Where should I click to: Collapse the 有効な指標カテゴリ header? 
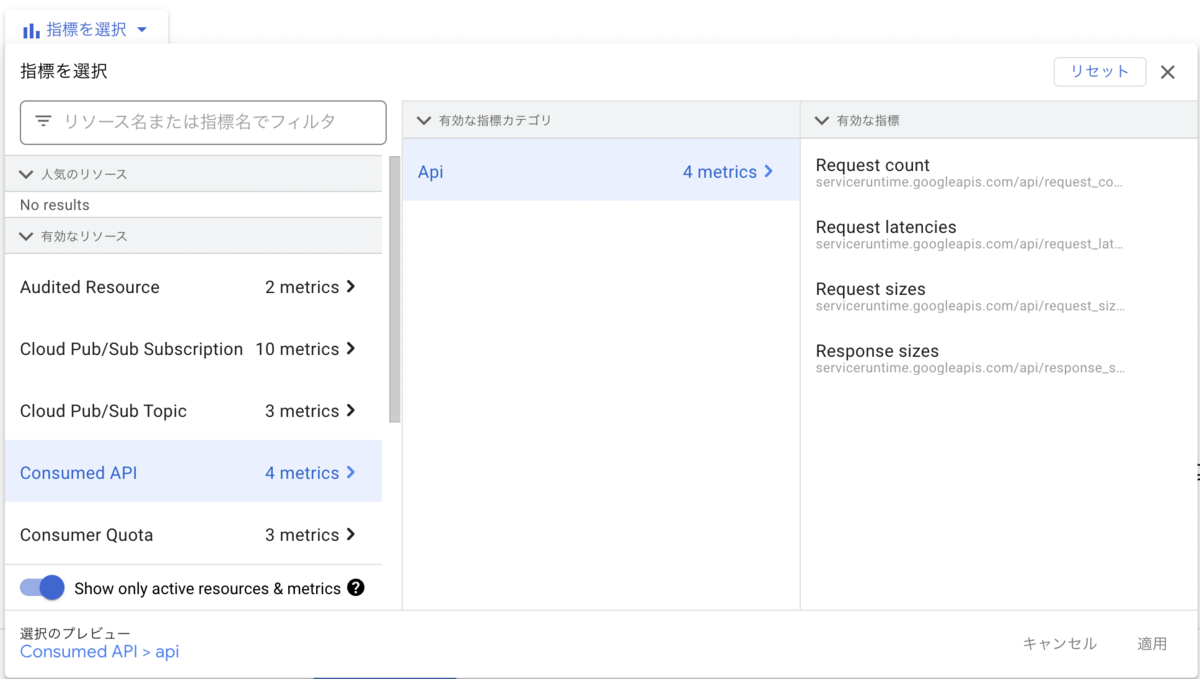click(x=423, y=119)
